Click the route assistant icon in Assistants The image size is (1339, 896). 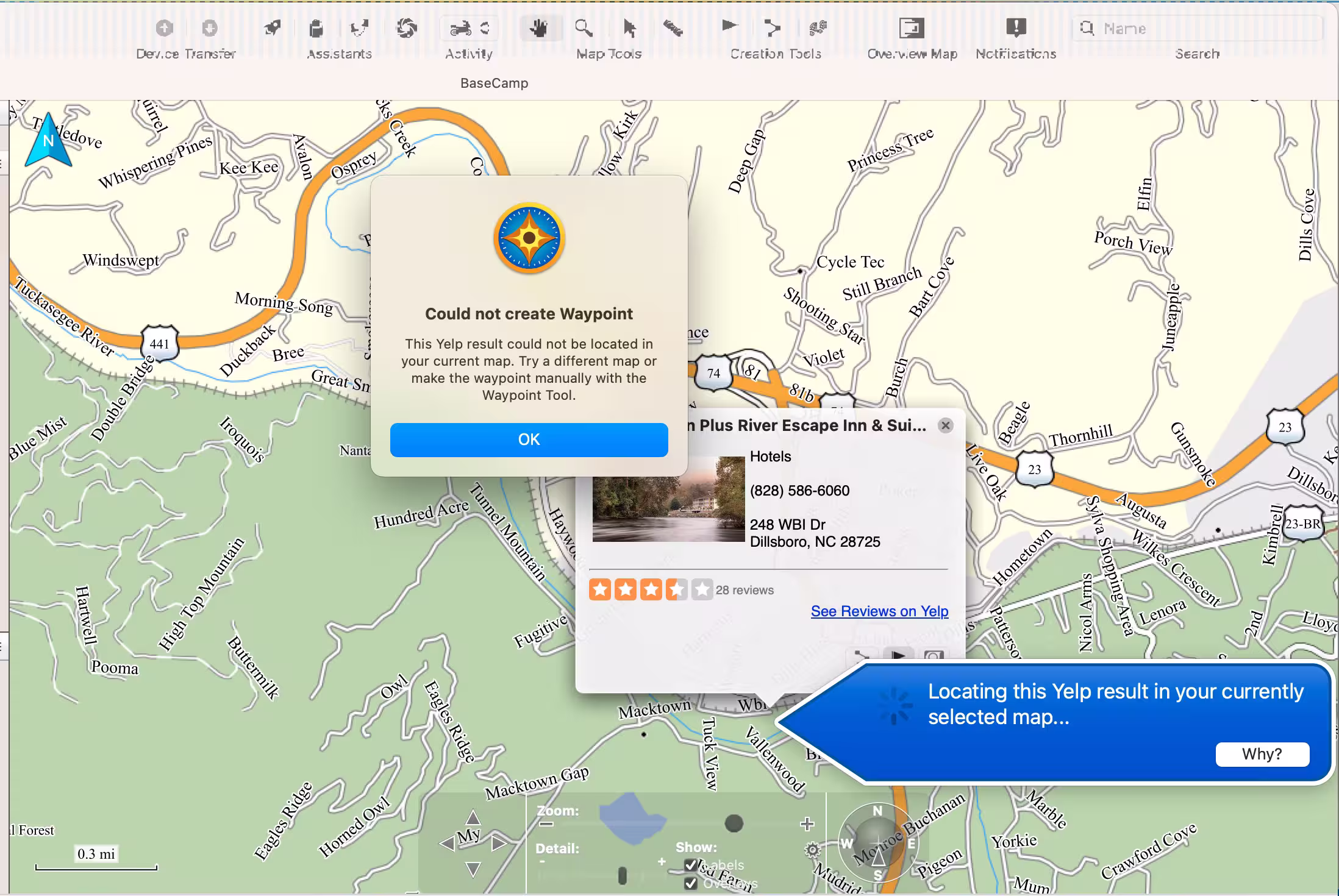(360, 28)
